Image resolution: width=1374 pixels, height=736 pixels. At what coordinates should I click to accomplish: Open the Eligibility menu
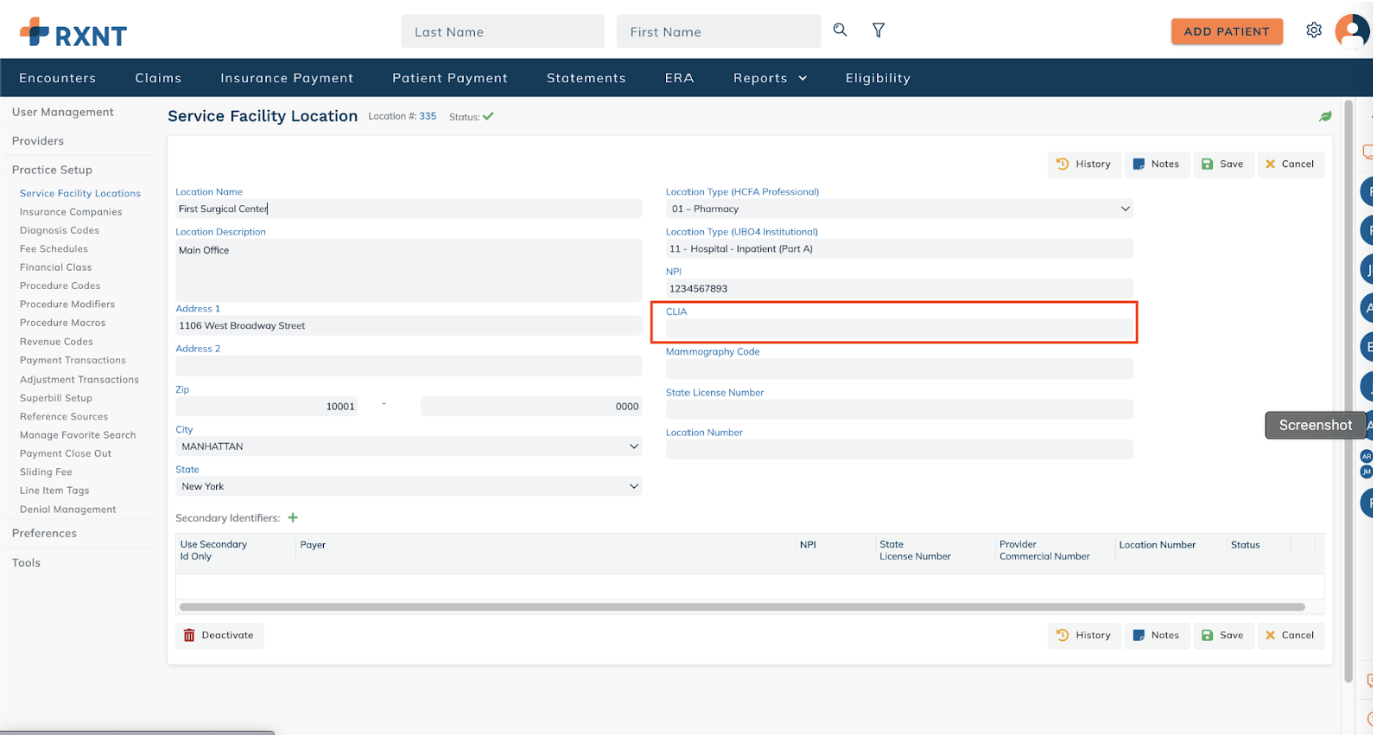coord(878,78)
